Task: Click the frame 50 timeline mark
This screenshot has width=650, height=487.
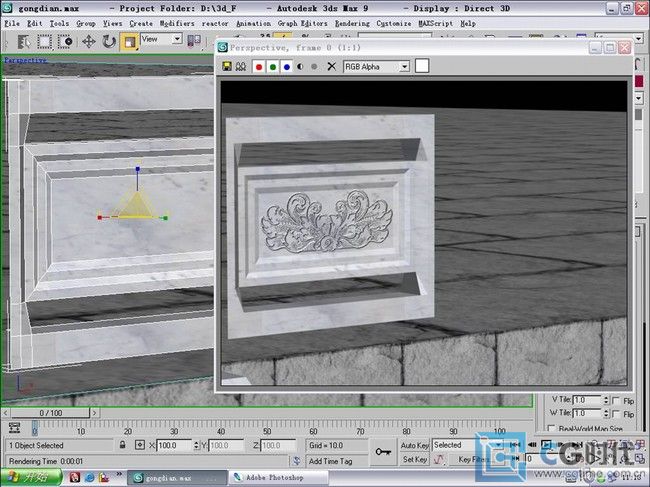Action: [267, 431]
